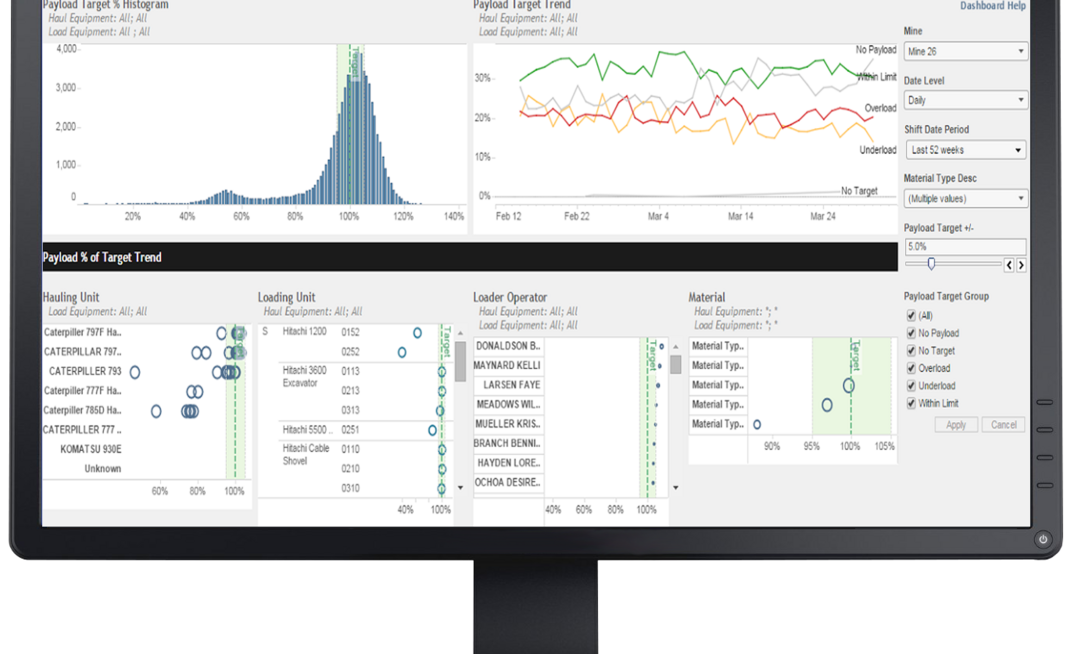The height and width of the screenshot is (654, 1074).
Task: Open the Mine dropdown showing Mine 26
Action: coord(965,51)
